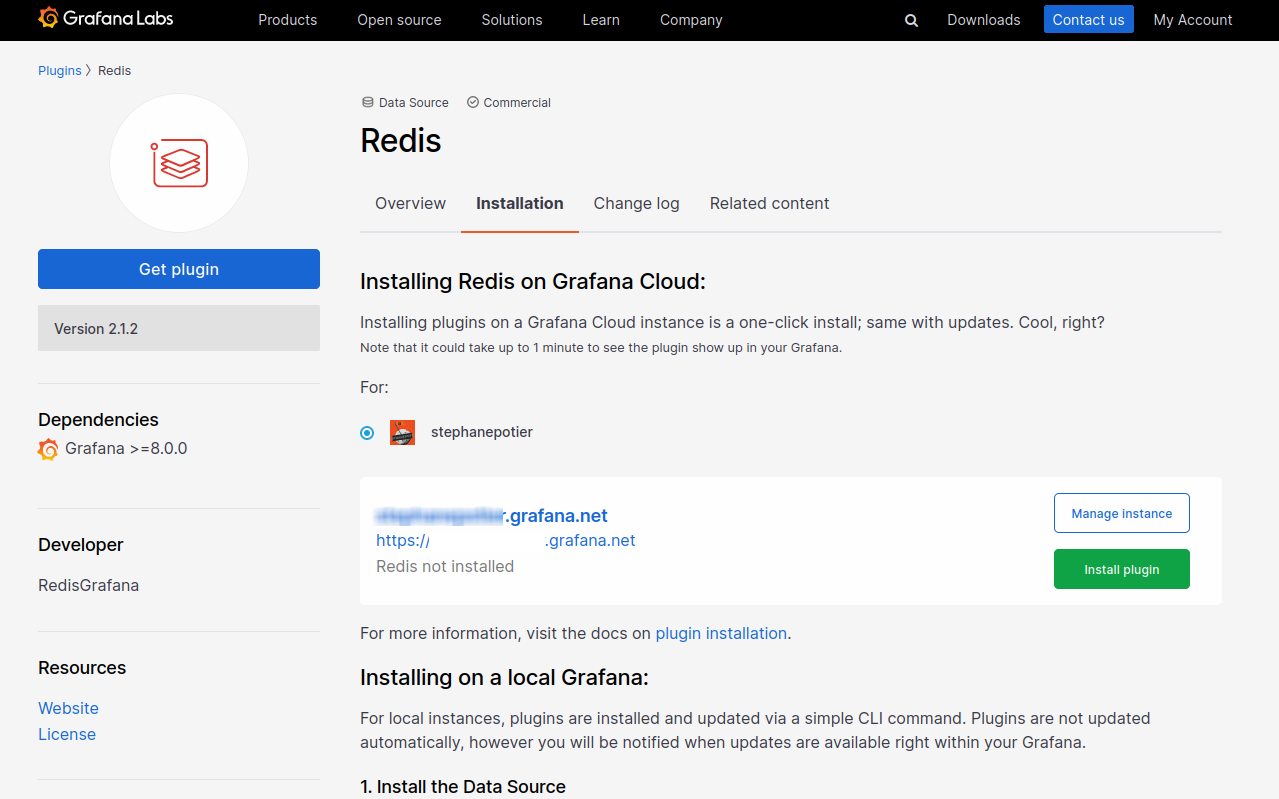
Task: Open the Products menu
Action: 287,19
